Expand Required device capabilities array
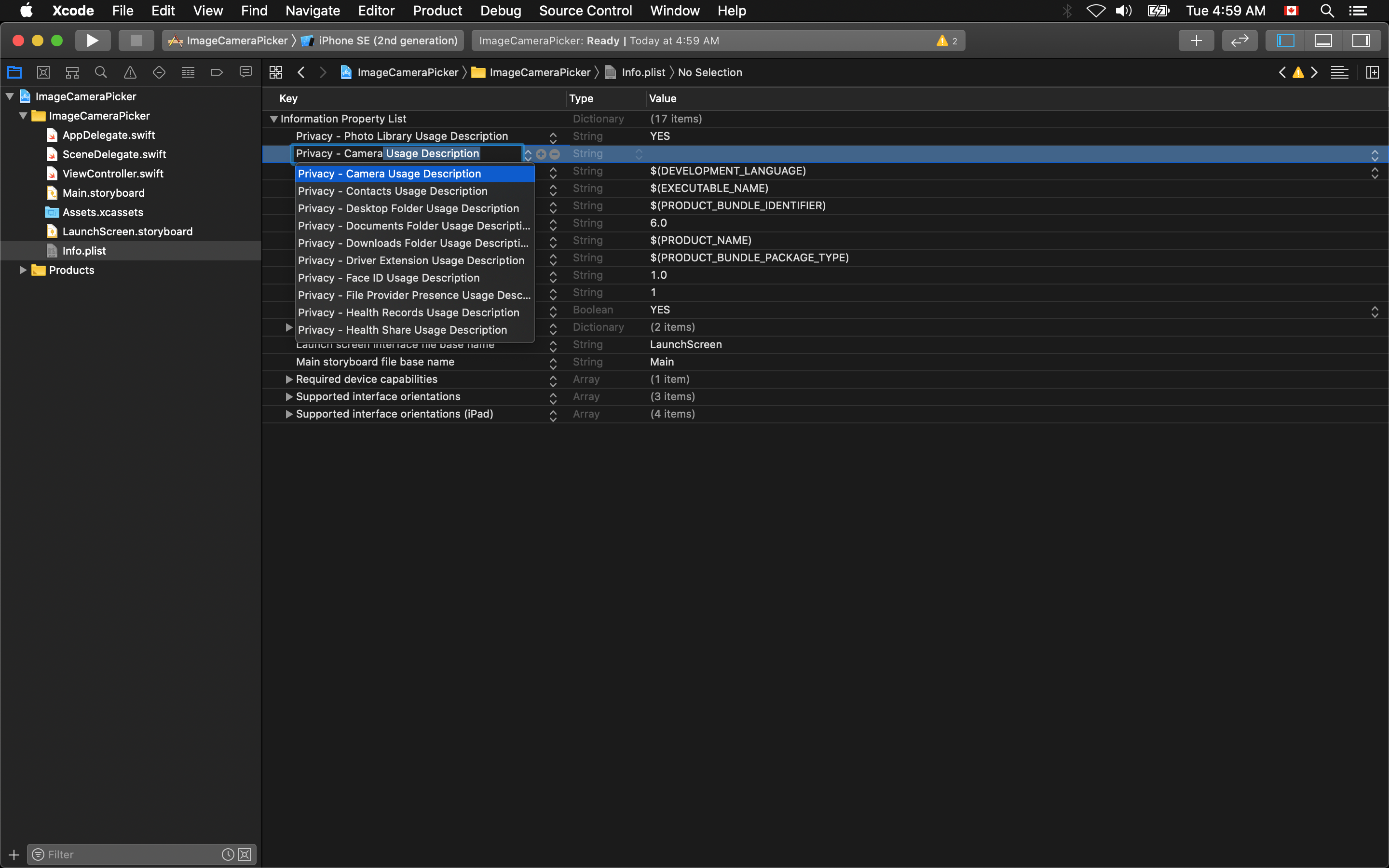1389x868 pixels. 289,380
